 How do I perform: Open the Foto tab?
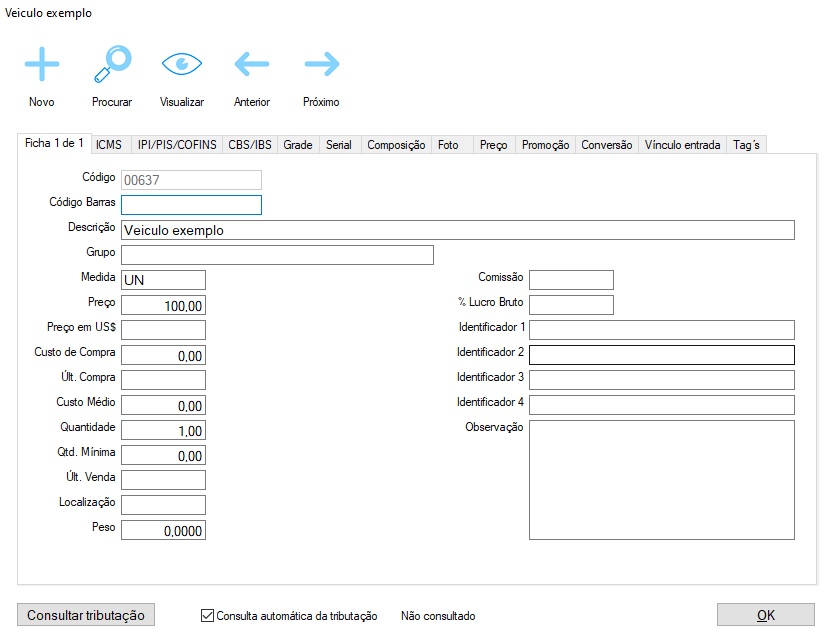click(448, 145)
